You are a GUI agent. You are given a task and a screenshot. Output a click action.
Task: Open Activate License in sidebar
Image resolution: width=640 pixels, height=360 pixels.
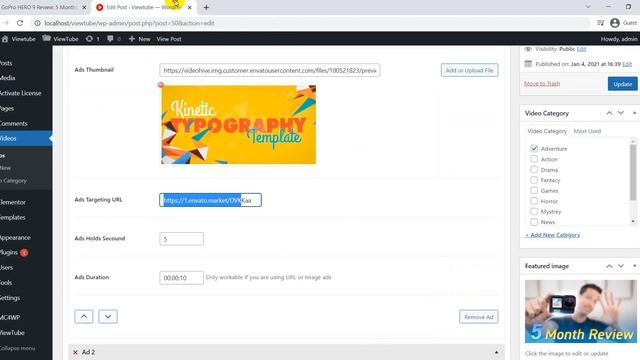pos(20,93)
